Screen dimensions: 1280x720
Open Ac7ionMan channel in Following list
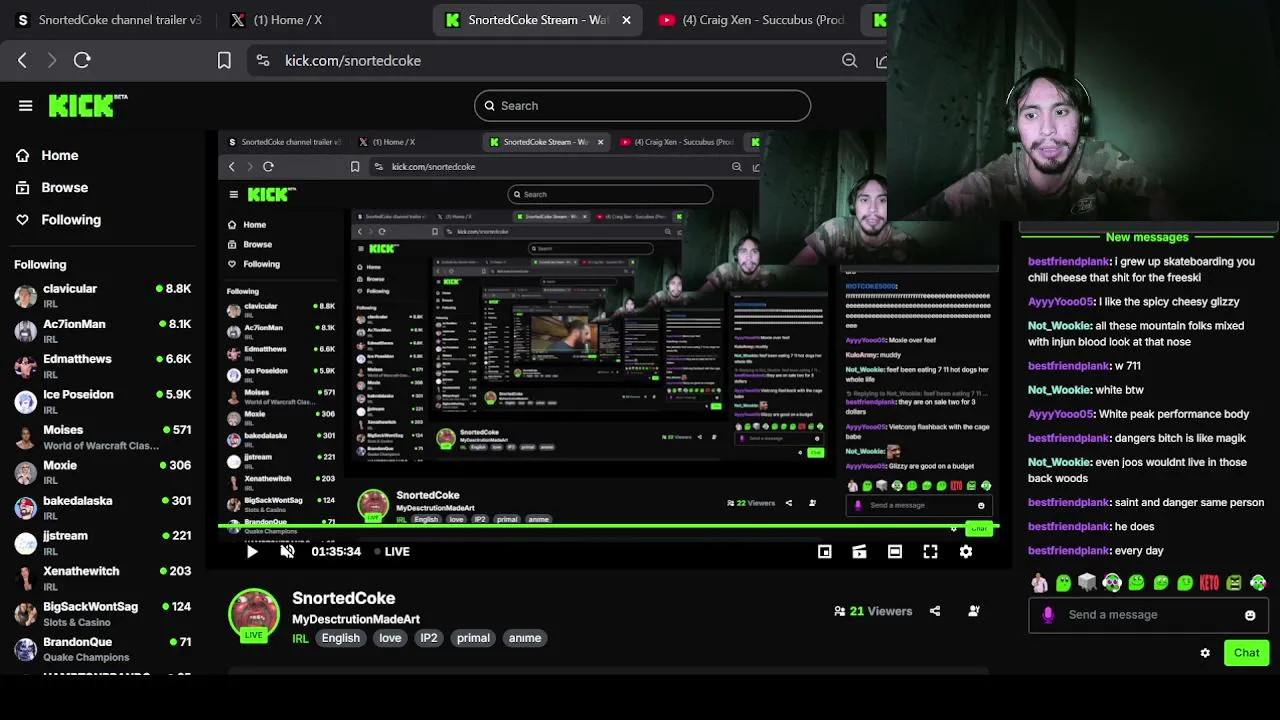pos(102,331)
